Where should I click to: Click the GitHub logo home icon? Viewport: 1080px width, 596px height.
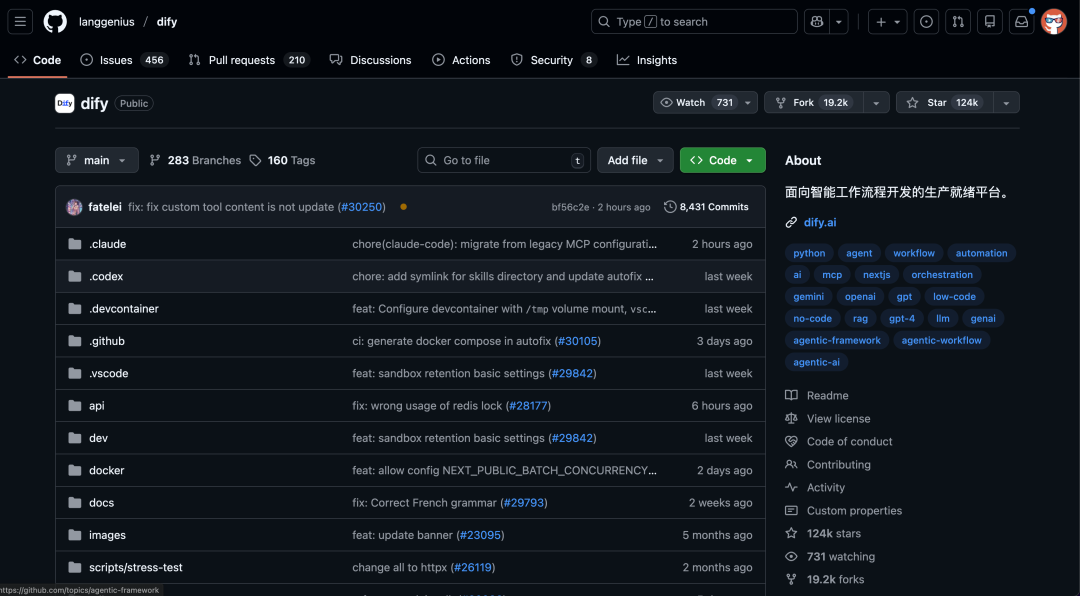pyautogui.click(x=55, y=21)
